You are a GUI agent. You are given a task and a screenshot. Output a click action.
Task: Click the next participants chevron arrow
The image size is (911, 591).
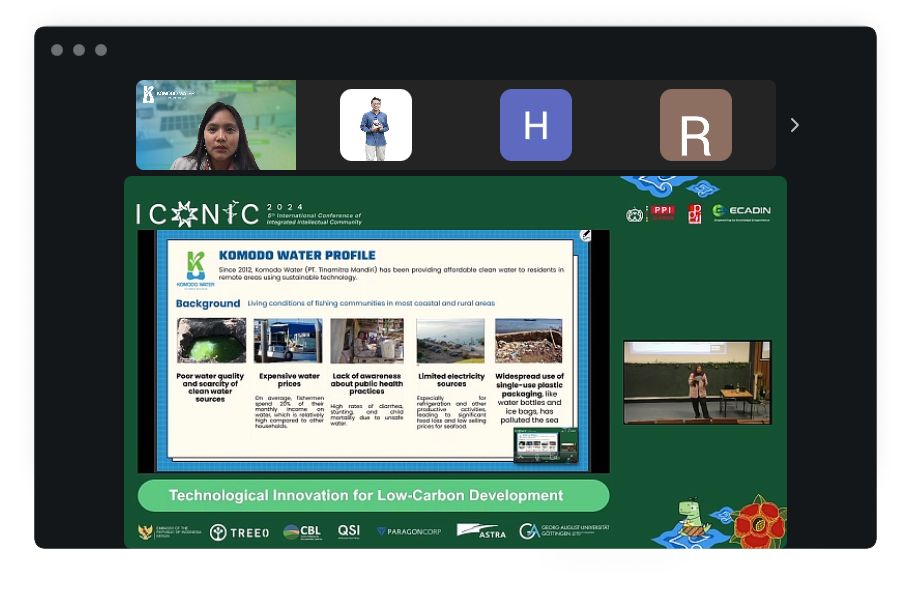795,125
